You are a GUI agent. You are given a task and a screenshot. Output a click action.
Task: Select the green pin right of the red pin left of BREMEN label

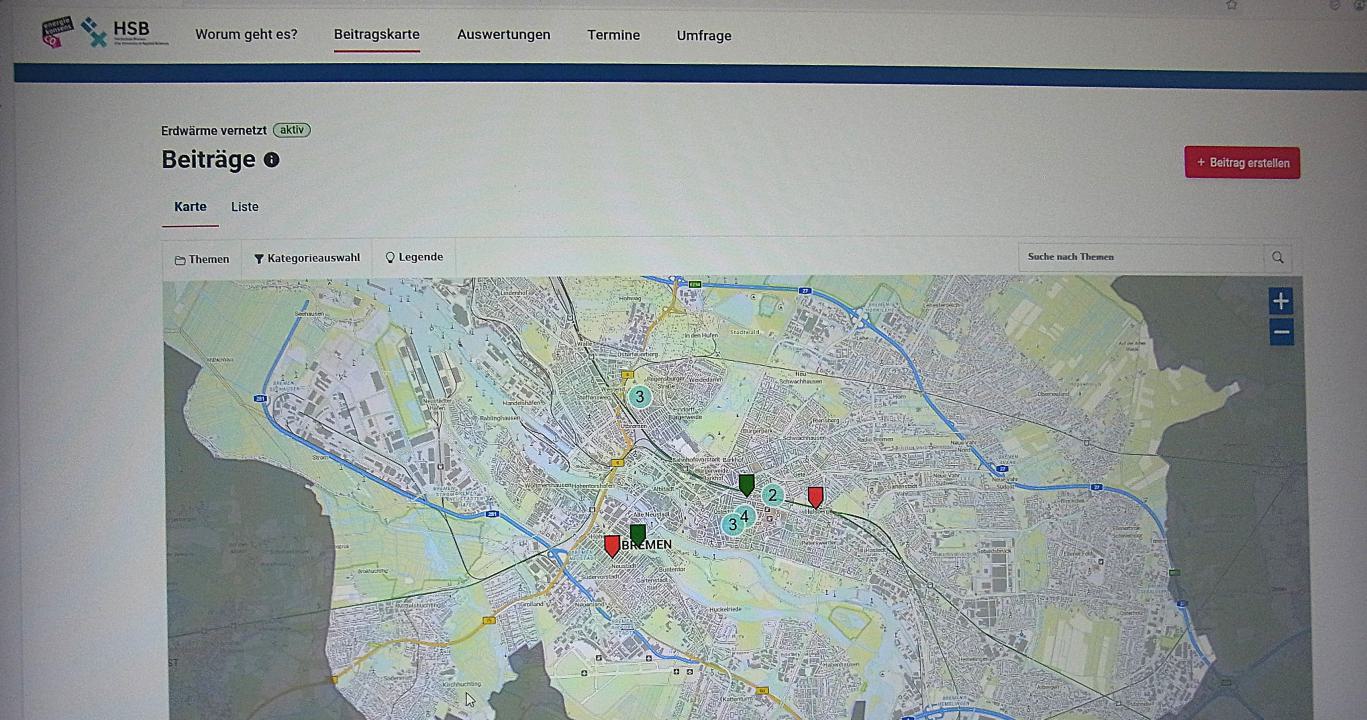pyautogui.click(x=638, y=535)
